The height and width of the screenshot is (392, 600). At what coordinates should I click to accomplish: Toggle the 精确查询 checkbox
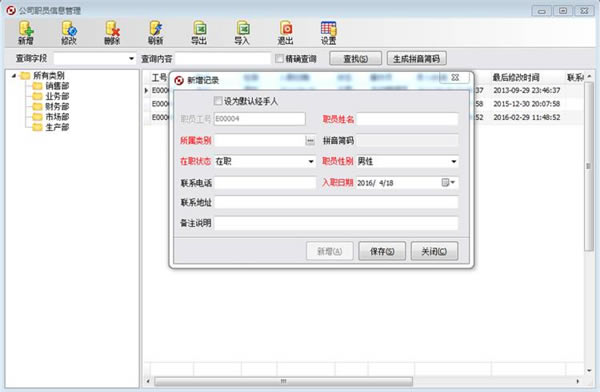[279, 59]
